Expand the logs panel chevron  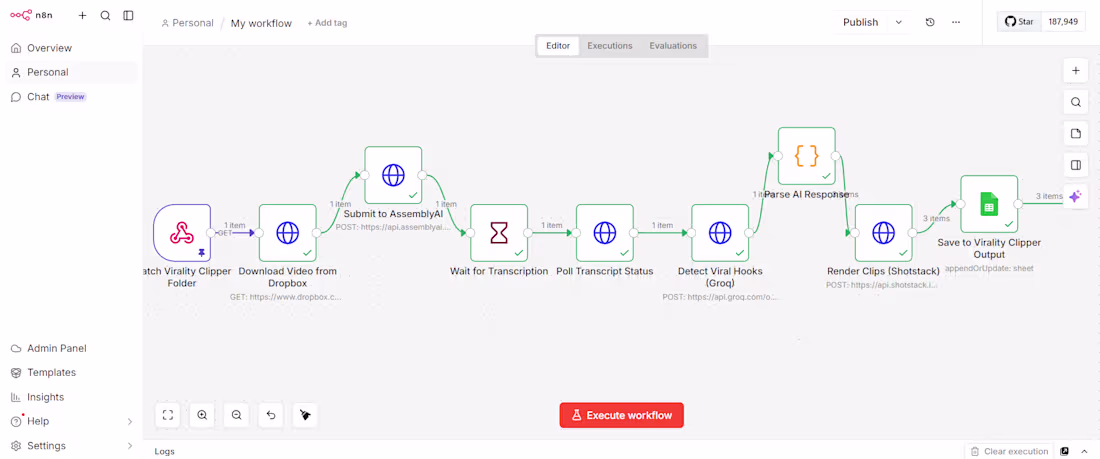(x=1086, y=451)
